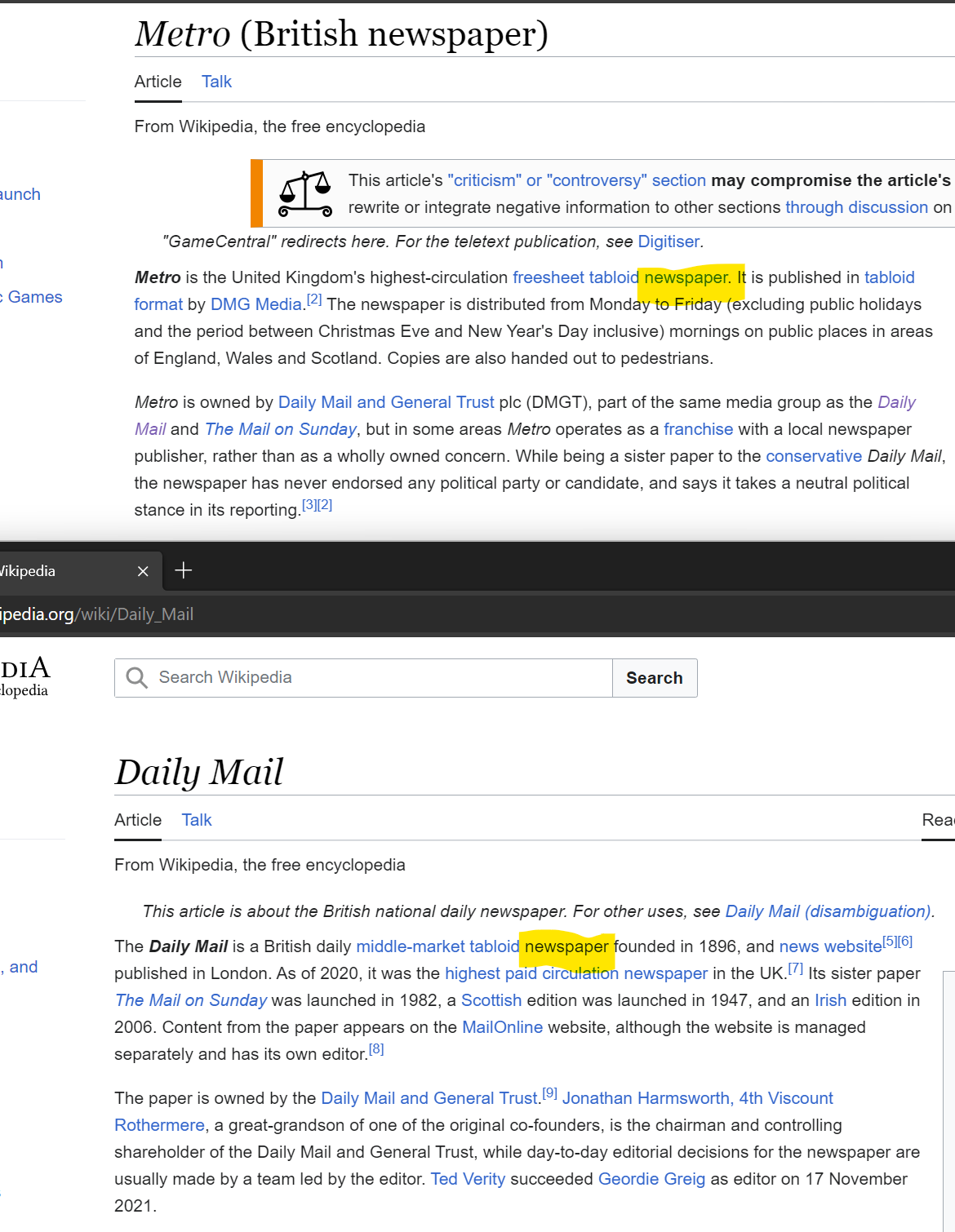Click the Daily Mail page heading

tap(198, 773)
